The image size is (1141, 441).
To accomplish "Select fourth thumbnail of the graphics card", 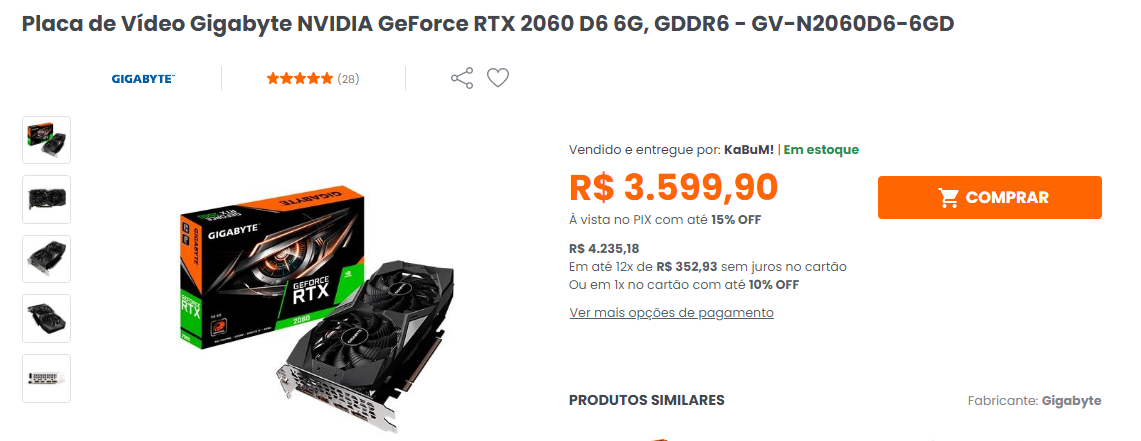I will pyautogui.click(x=47, y=319).
